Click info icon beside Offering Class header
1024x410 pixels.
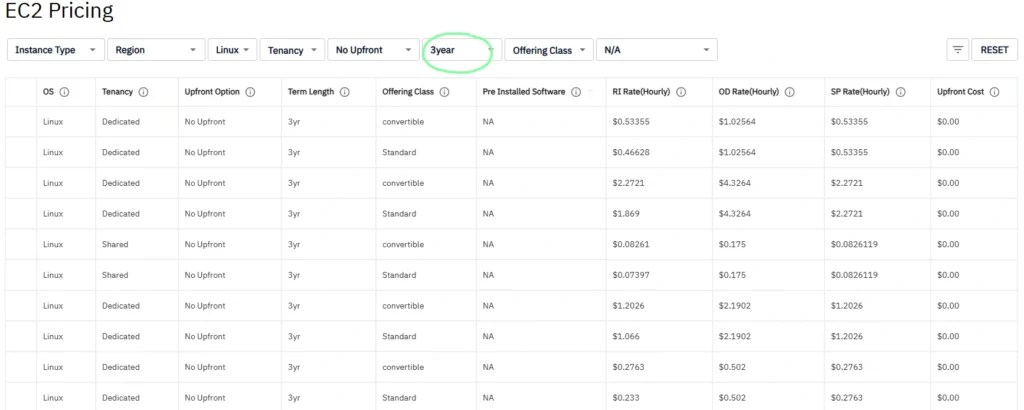(x=445, y=92)
